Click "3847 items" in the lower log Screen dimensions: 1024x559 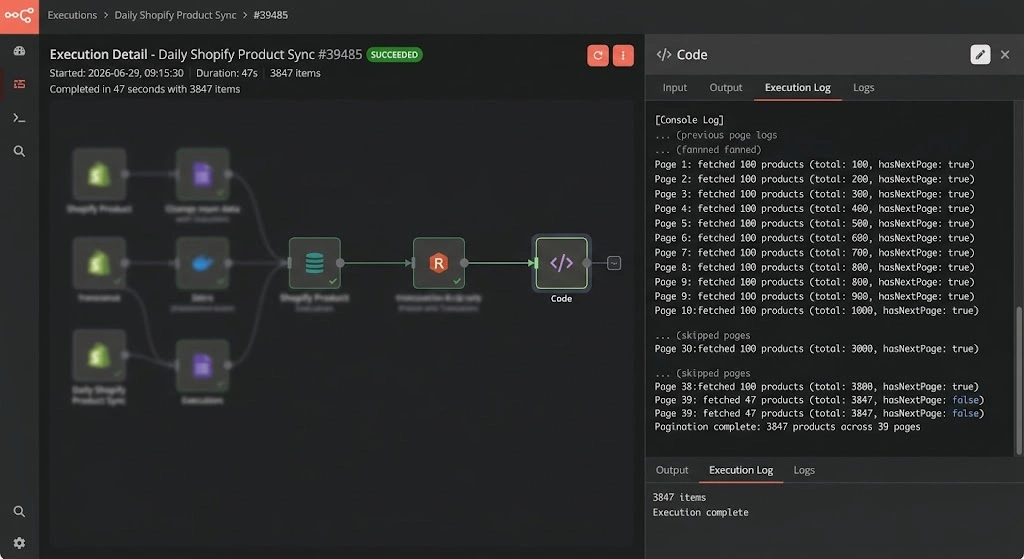tap(679, 498)
